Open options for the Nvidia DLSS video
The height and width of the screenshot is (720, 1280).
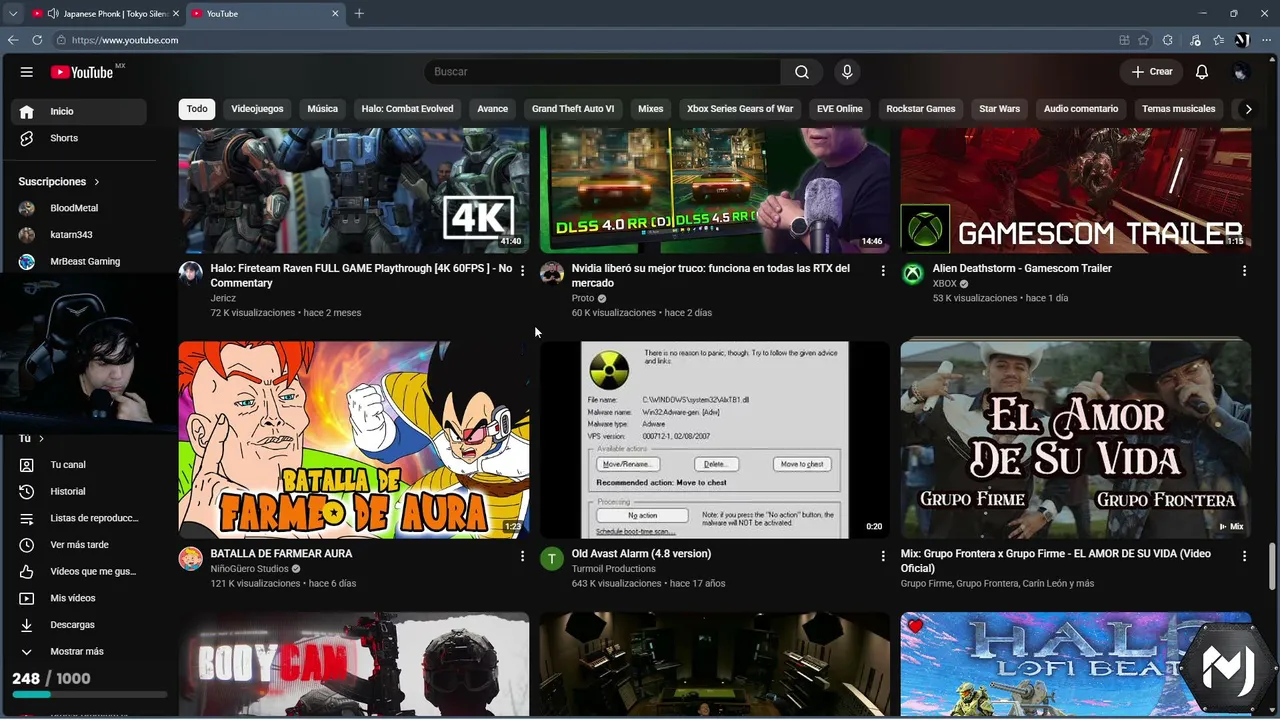(883, 271)
